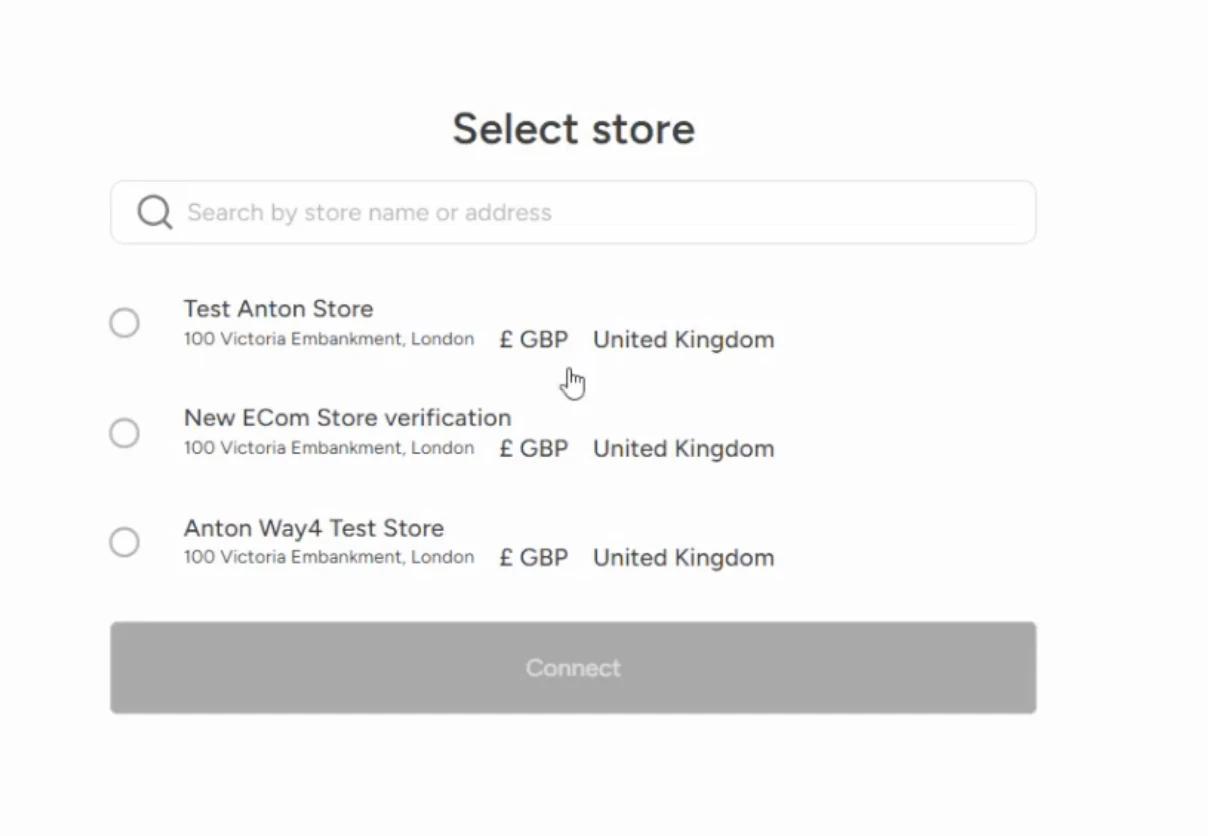Click the address under Anton Way4 Test Store
Image resolution: width=1208 pixels, height=836 pixels.
(x=328, y=557)
